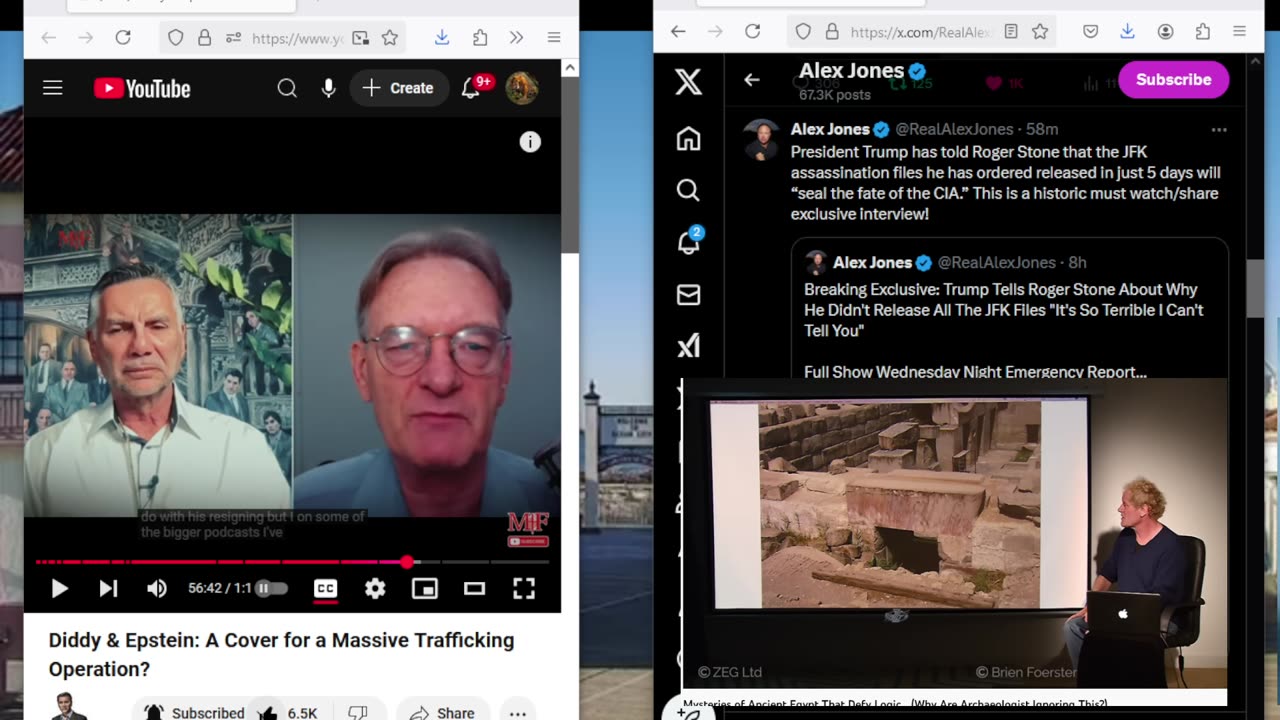Open extensions puzzle icon in YouTube window
This screenshot has height=720, width=1280.
pos(480,38)
